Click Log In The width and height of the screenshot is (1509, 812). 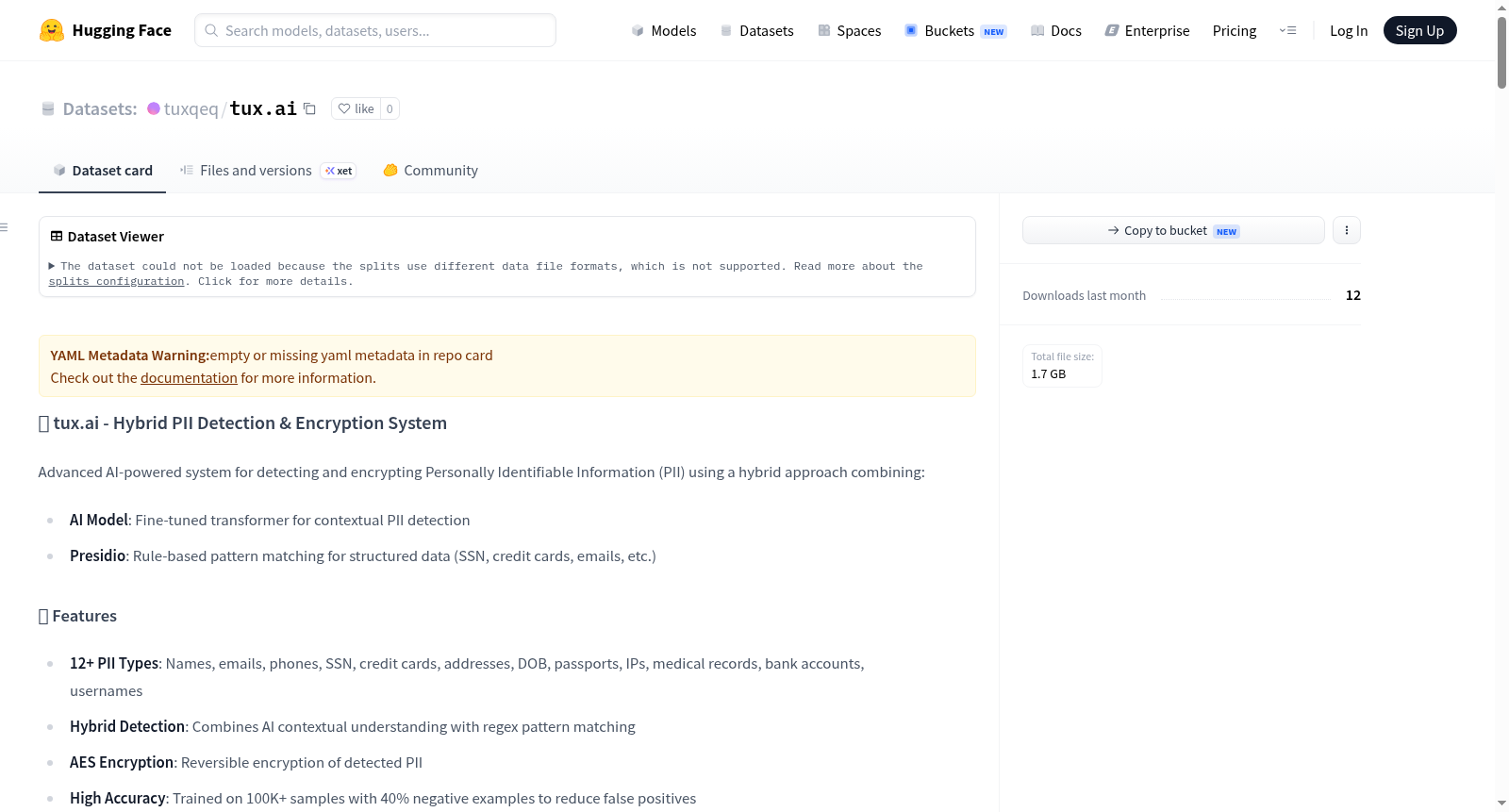[1349, 30]
